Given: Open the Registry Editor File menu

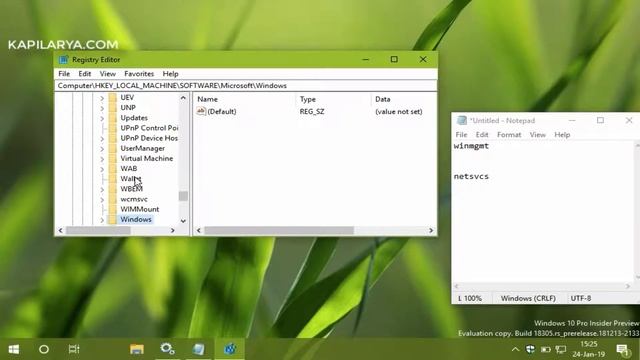Looking at the screenshot, I should [64, 74].
